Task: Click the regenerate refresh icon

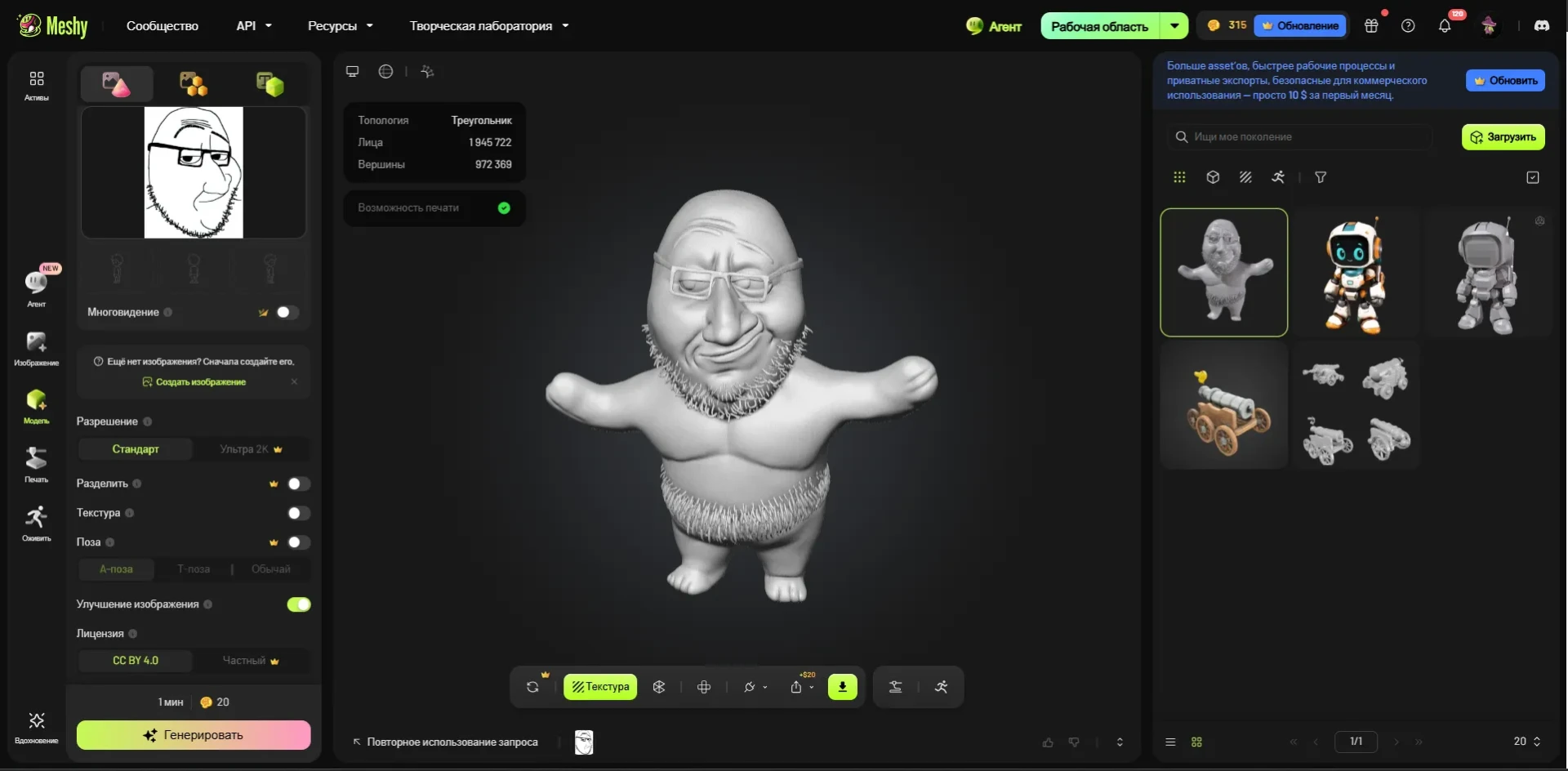Action: click(x=532, y=687)
